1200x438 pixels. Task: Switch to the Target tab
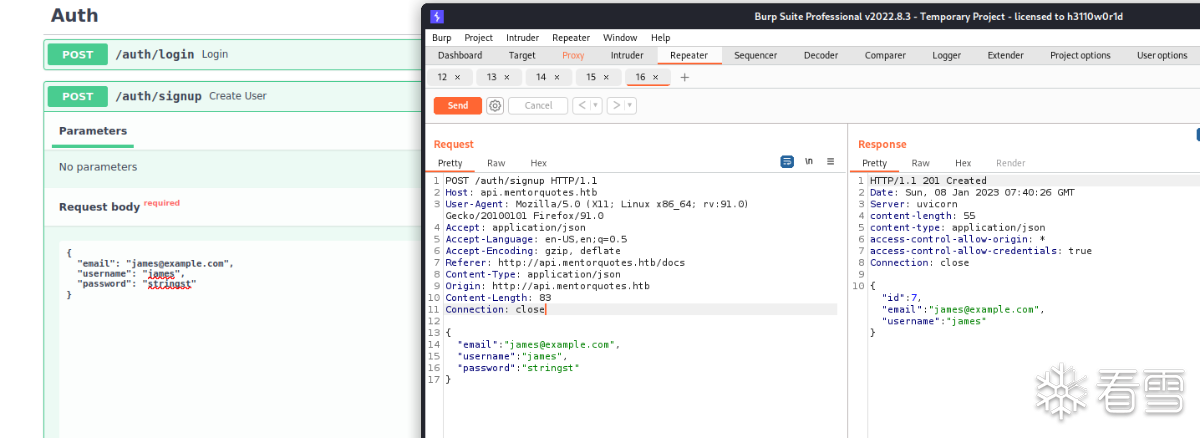click(x=522, y=55)
